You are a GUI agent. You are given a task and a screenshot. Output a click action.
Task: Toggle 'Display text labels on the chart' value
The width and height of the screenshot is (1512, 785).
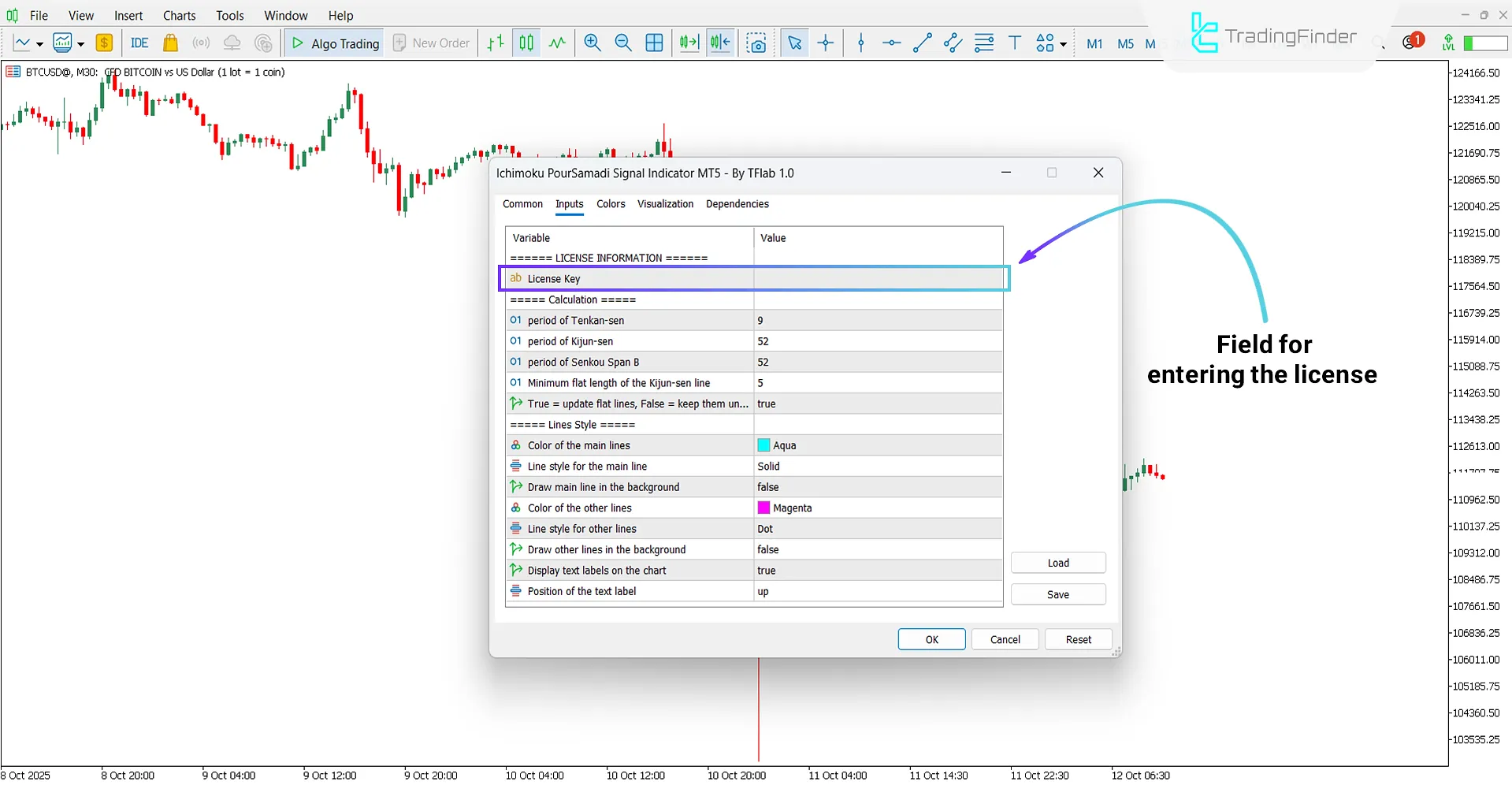click(877, 571)
